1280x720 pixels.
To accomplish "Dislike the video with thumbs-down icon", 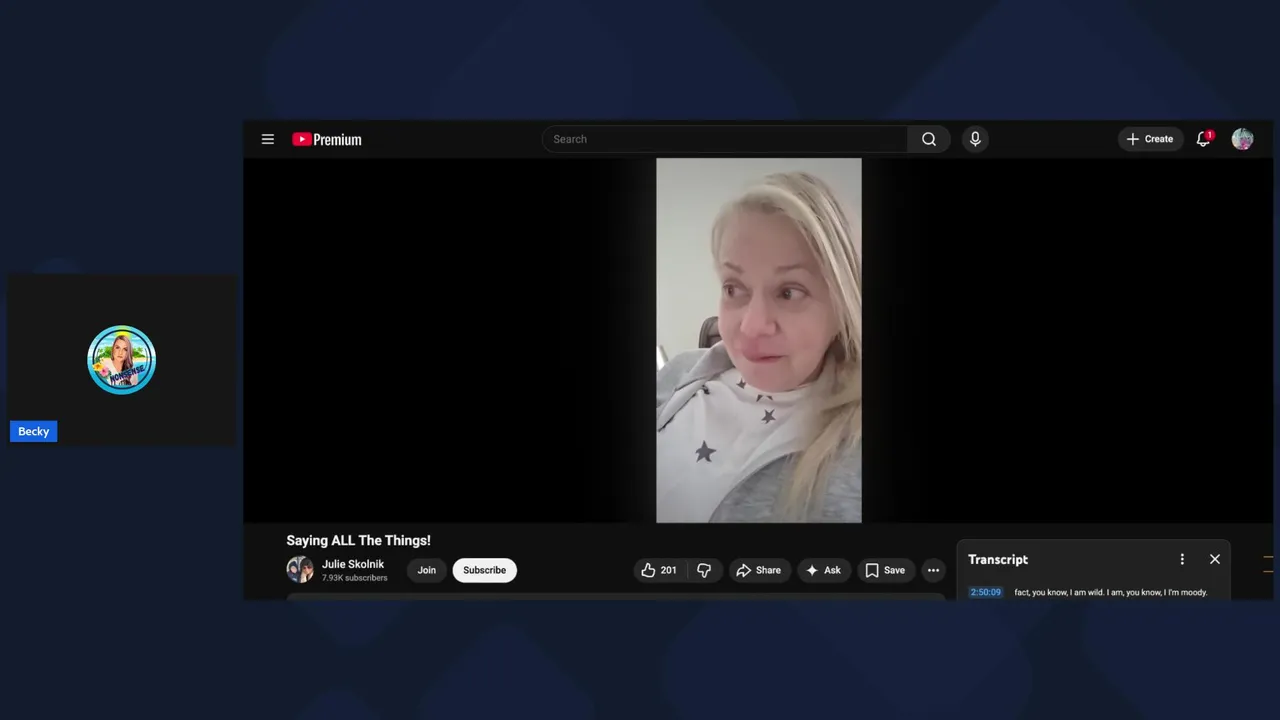I will pyautogui.click(x=704, y=570).
